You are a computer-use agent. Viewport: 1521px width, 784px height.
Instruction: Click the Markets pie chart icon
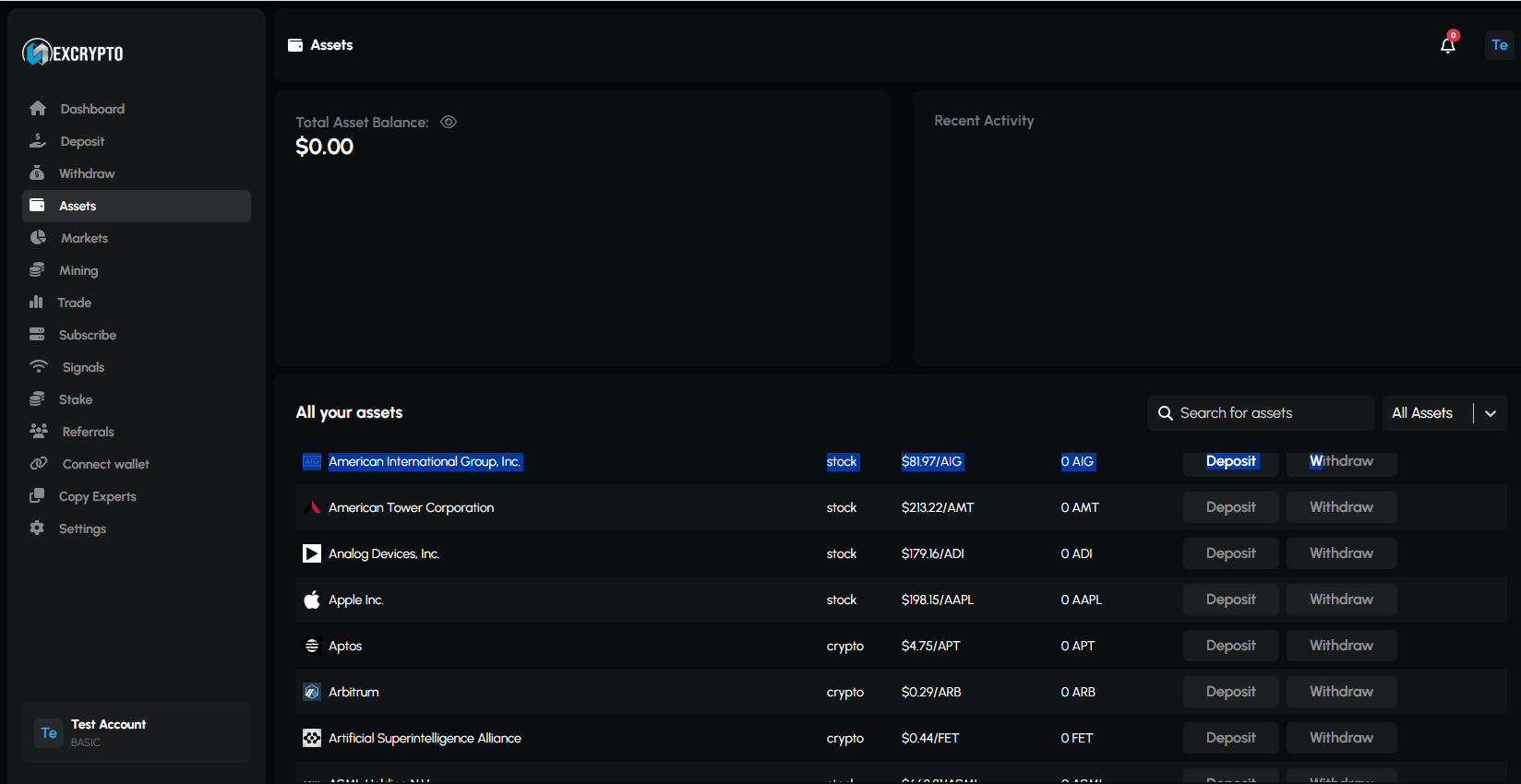pyautogui.click(x=38, y=237)
